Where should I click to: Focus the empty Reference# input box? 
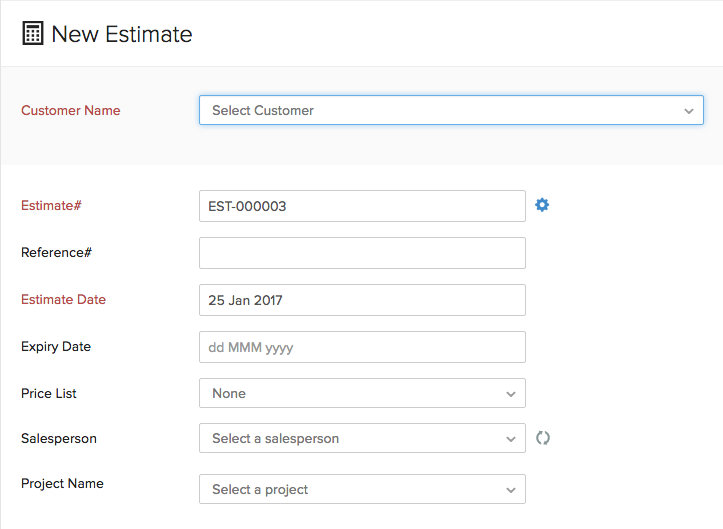[362, 253]
